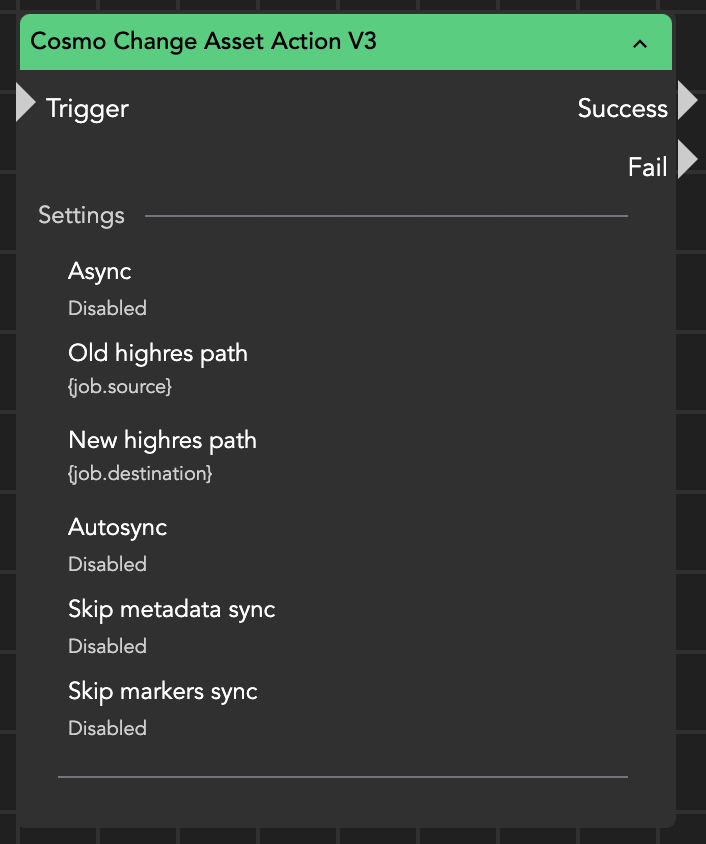Click the {job.destination} value

coord(140,473)
